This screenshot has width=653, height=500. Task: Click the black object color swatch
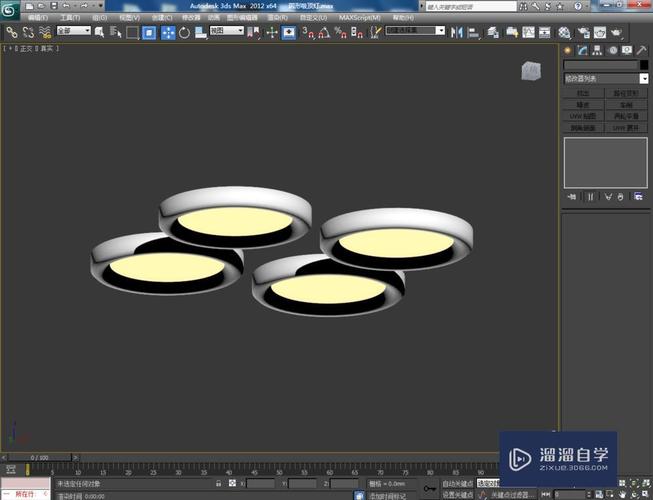point(644,65)
